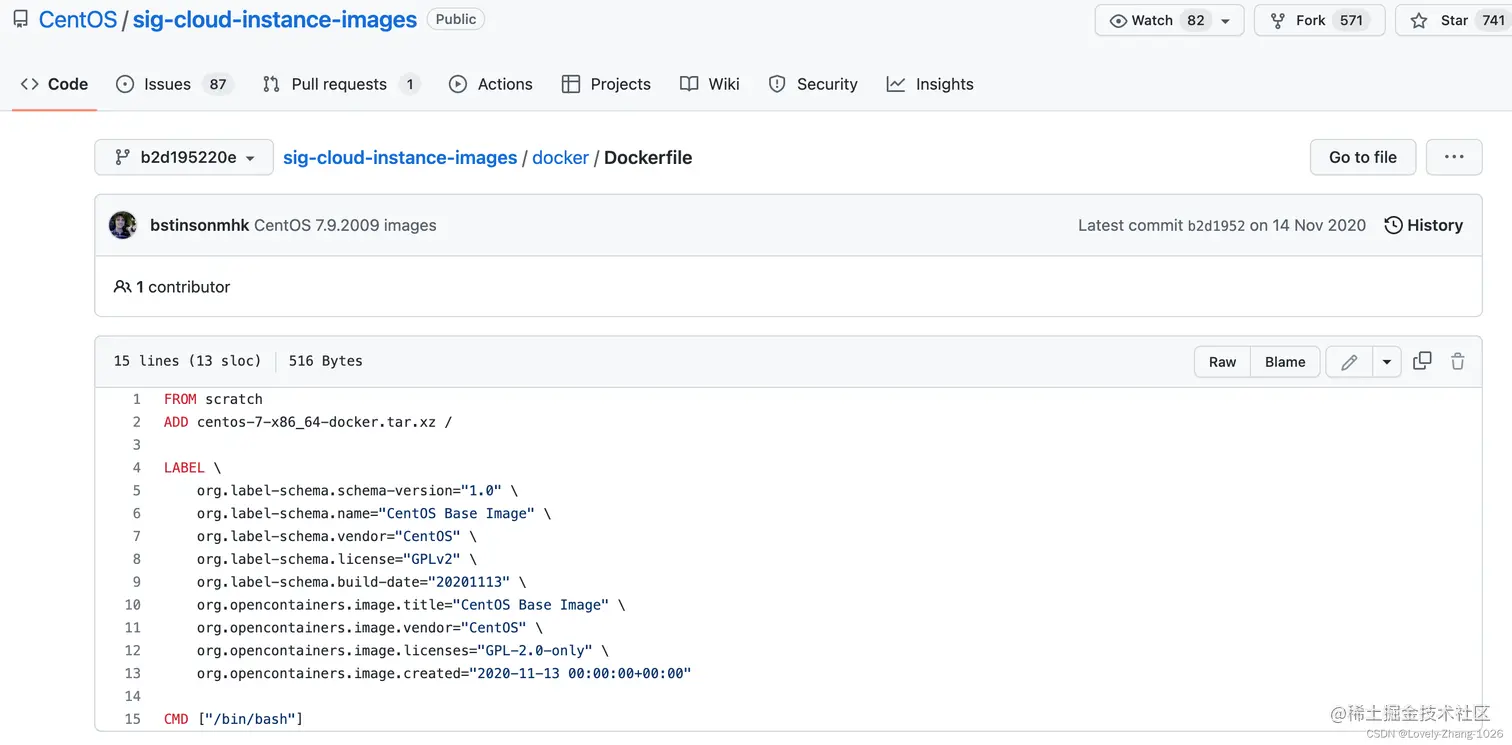Screen dimensions: 1512x745
Task: Click the Go to file button
Action: click(1363, 157)
